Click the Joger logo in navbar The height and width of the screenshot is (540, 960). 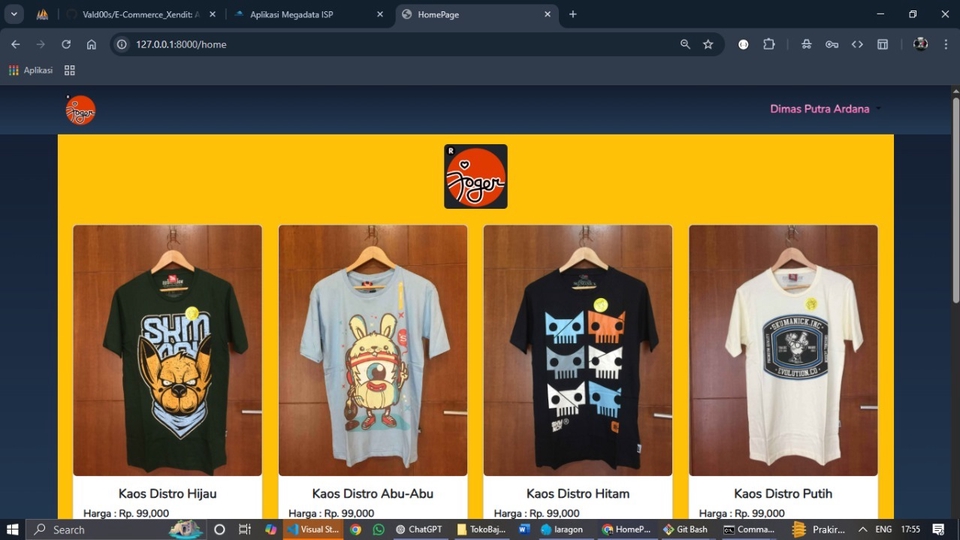[x=80, y=110]
